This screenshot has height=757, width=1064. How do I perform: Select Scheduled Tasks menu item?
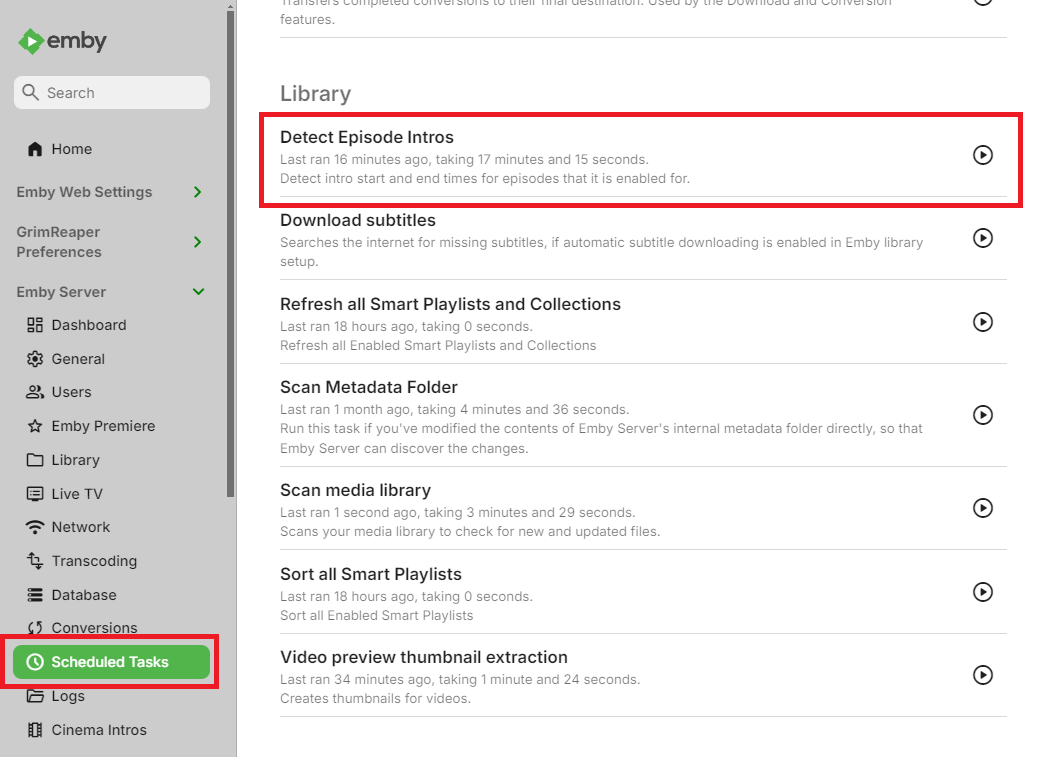112,662
